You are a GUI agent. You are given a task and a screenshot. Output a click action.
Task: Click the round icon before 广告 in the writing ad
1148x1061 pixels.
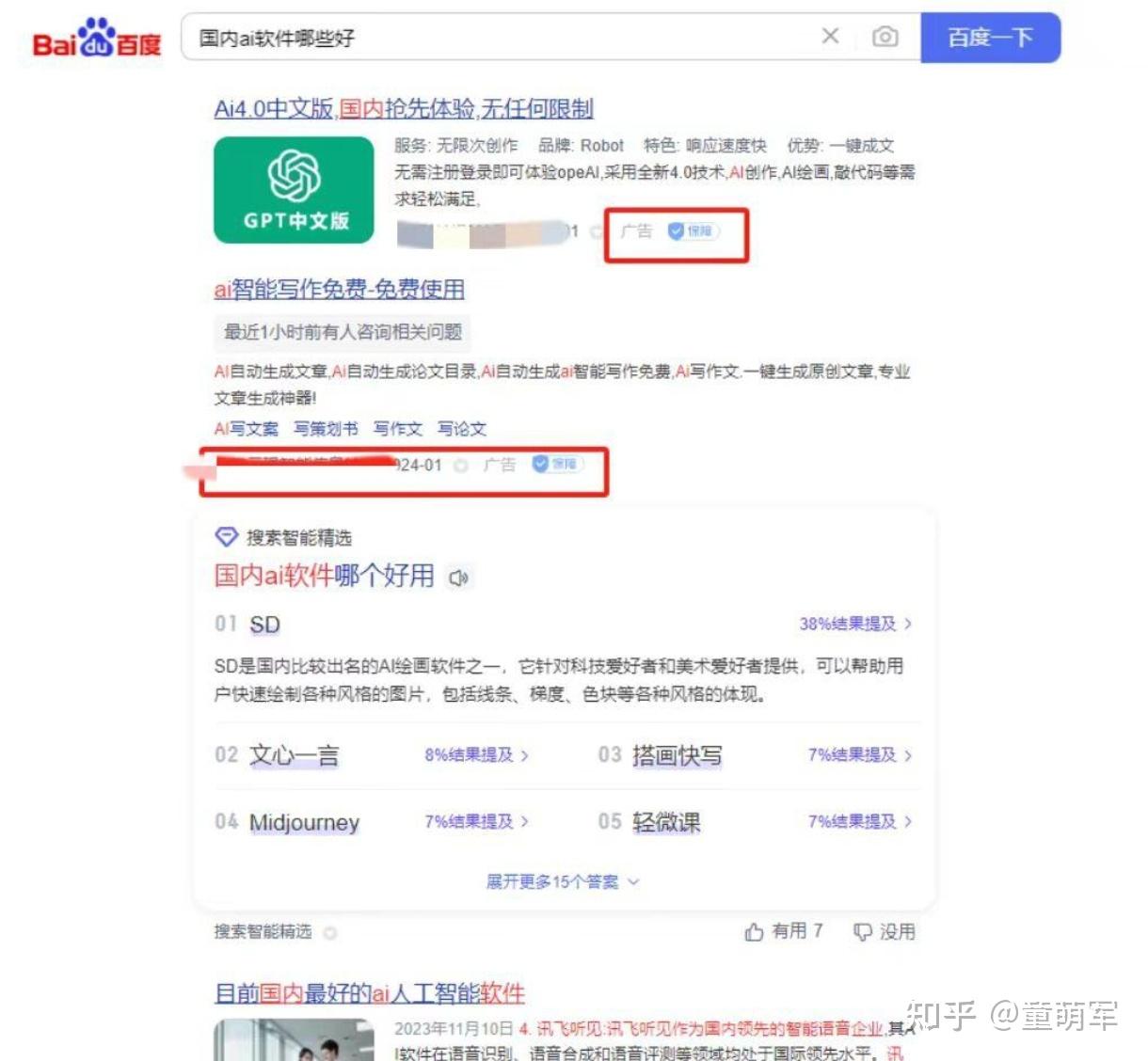[461, 466]
